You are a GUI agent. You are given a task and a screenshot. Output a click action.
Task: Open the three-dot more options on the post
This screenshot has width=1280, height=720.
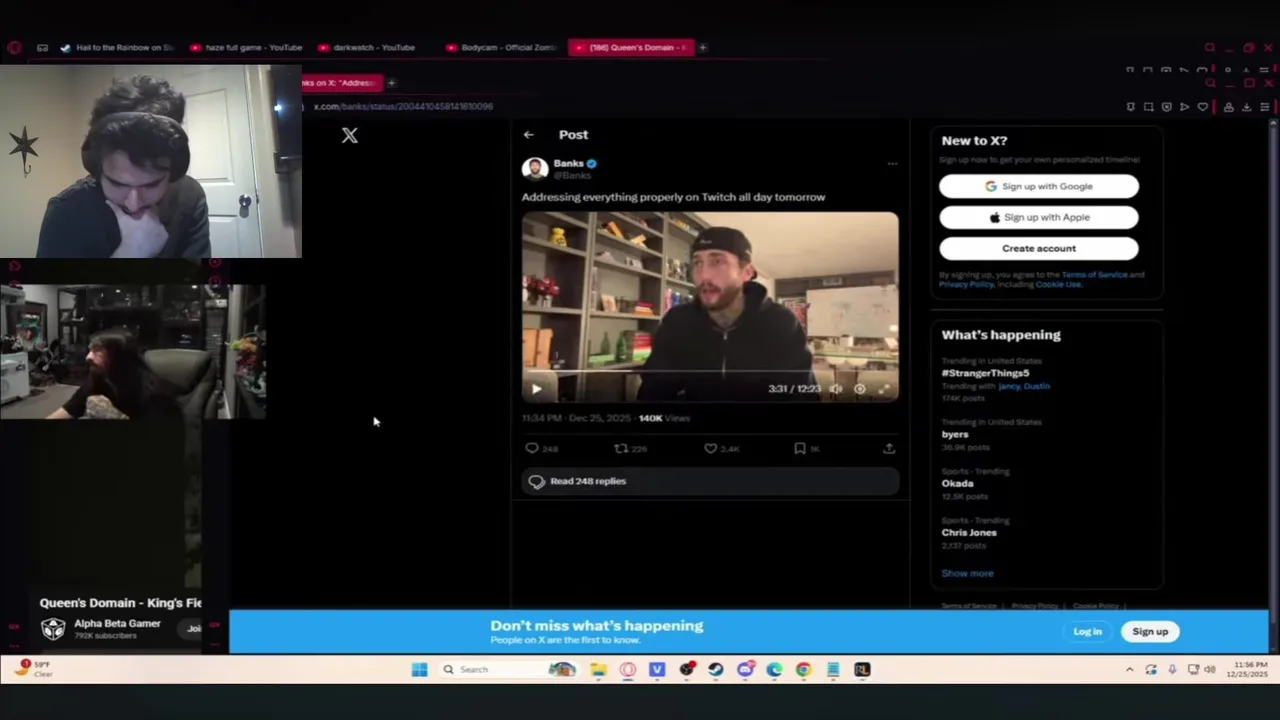tap(892, 163)
